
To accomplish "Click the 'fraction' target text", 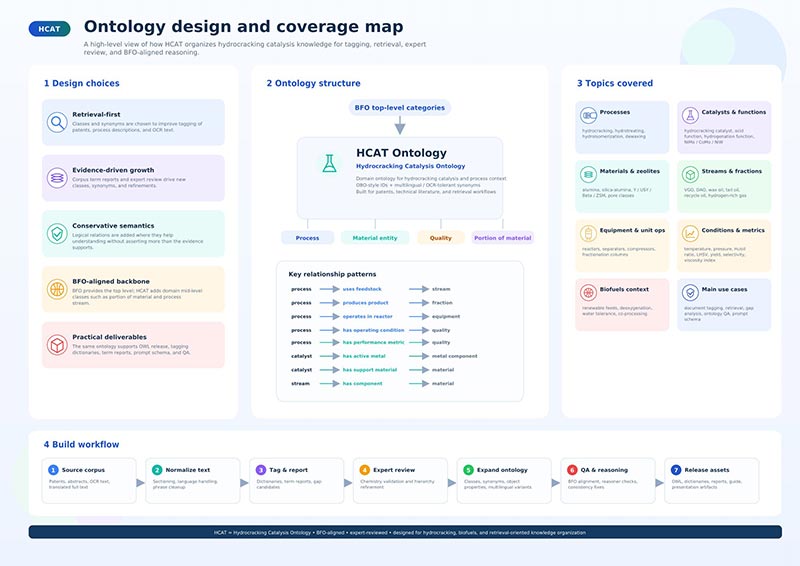I will click(442, 303).
